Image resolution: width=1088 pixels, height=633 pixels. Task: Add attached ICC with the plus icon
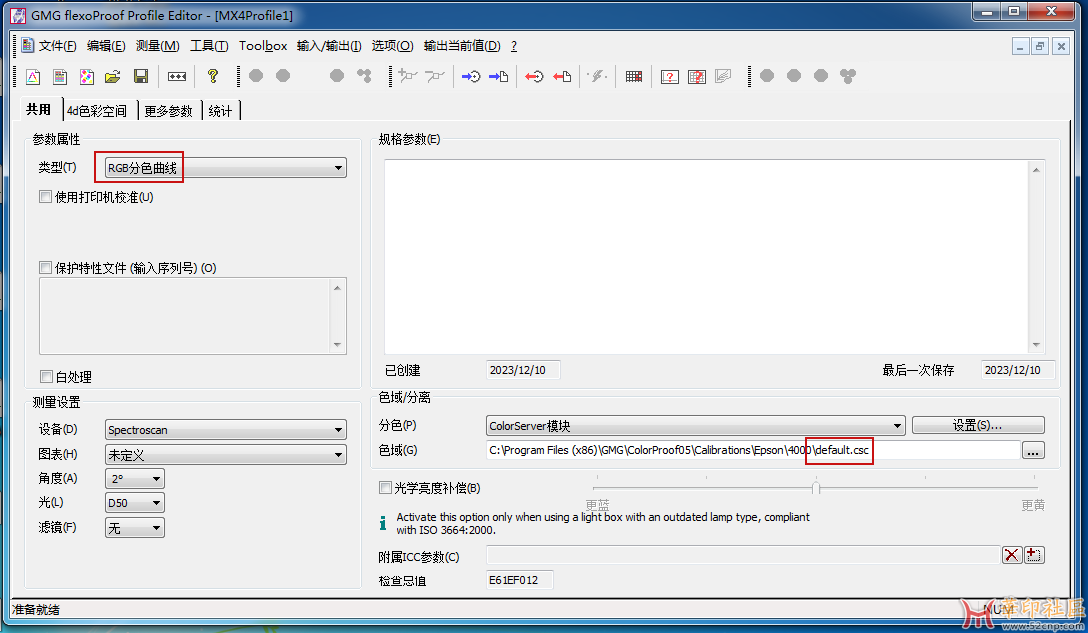pos(1034,555)
